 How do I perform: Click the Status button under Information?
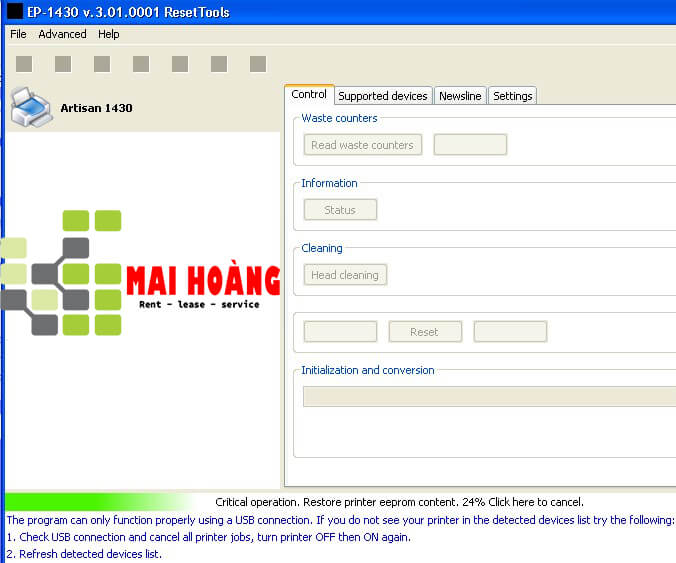[340, 210]
